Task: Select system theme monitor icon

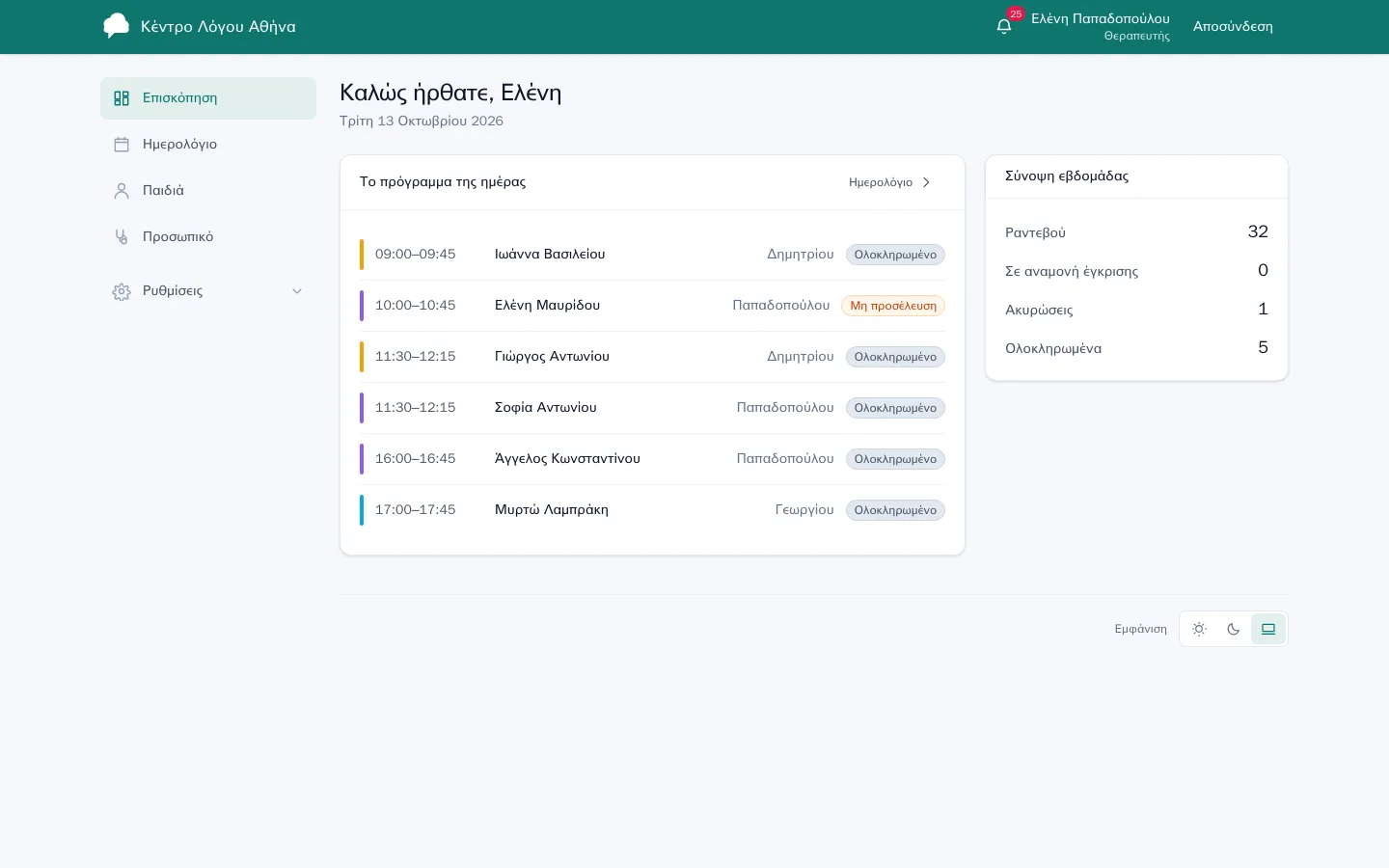Action: click(1268, 629)
